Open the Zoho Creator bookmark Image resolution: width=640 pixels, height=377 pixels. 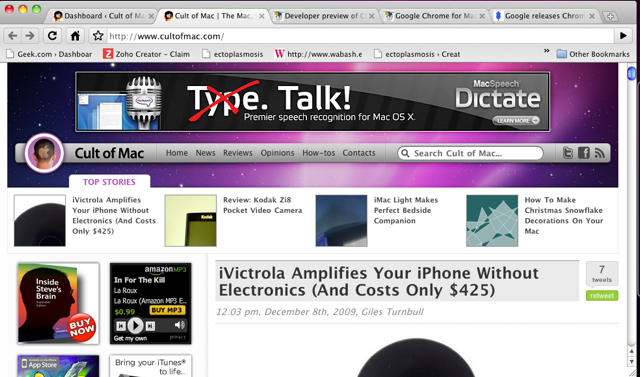click(146, 54)
